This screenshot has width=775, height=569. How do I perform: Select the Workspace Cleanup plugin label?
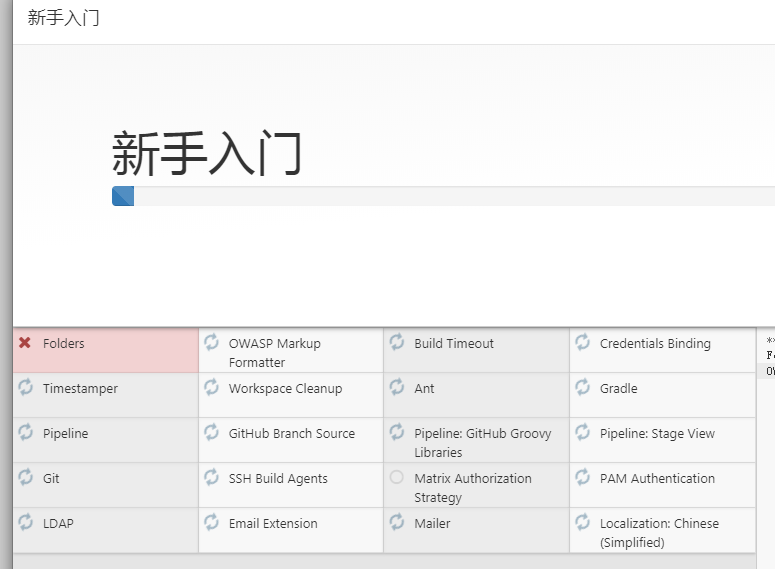(285, 389)
